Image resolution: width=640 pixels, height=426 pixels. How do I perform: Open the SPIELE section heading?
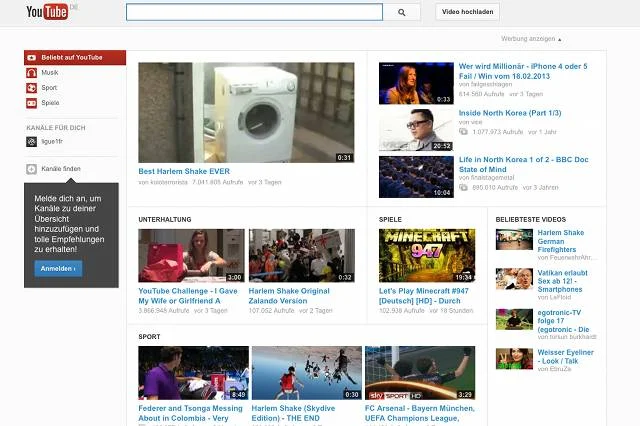pos(390,220)
